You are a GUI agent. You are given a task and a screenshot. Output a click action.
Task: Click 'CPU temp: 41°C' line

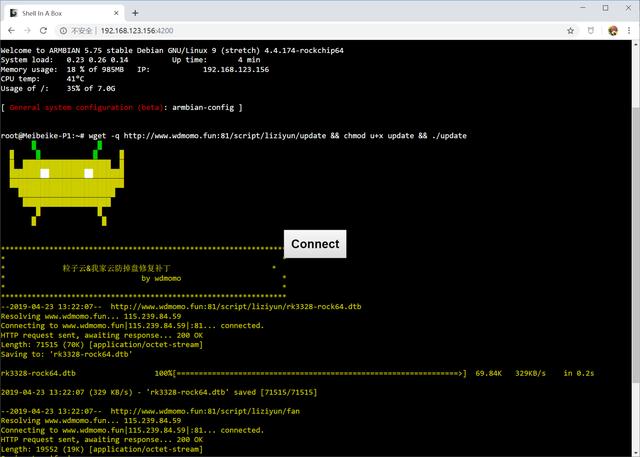42,79
